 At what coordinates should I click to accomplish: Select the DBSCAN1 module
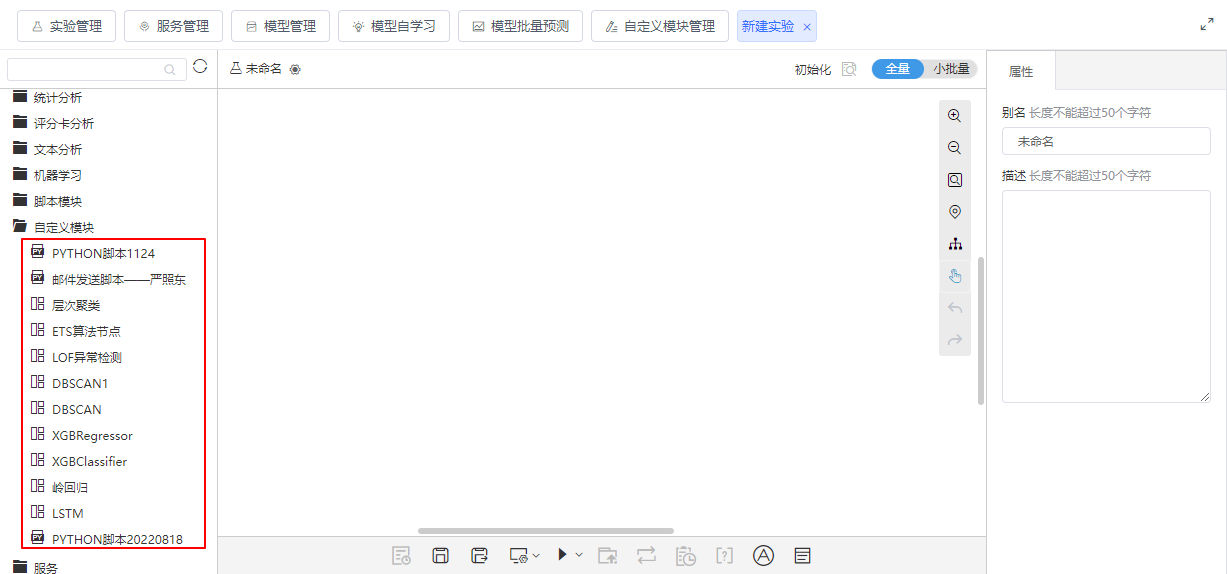click(80, 384)
